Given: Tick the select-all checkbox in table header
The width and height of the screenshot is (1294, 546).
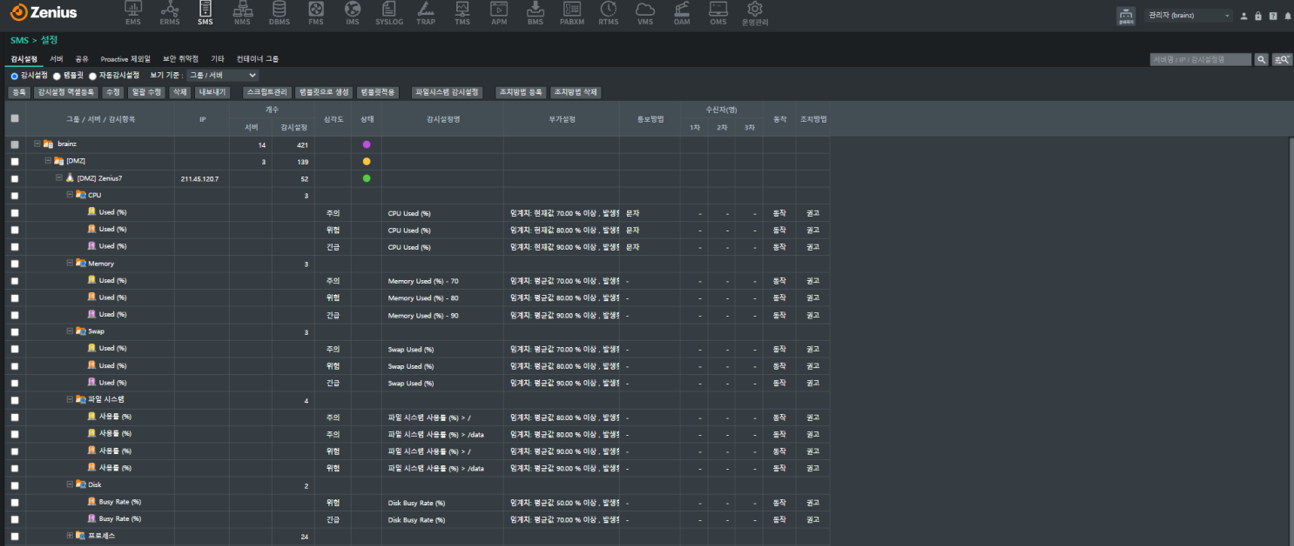Looking at the screenshot, I should pos(14,118).
